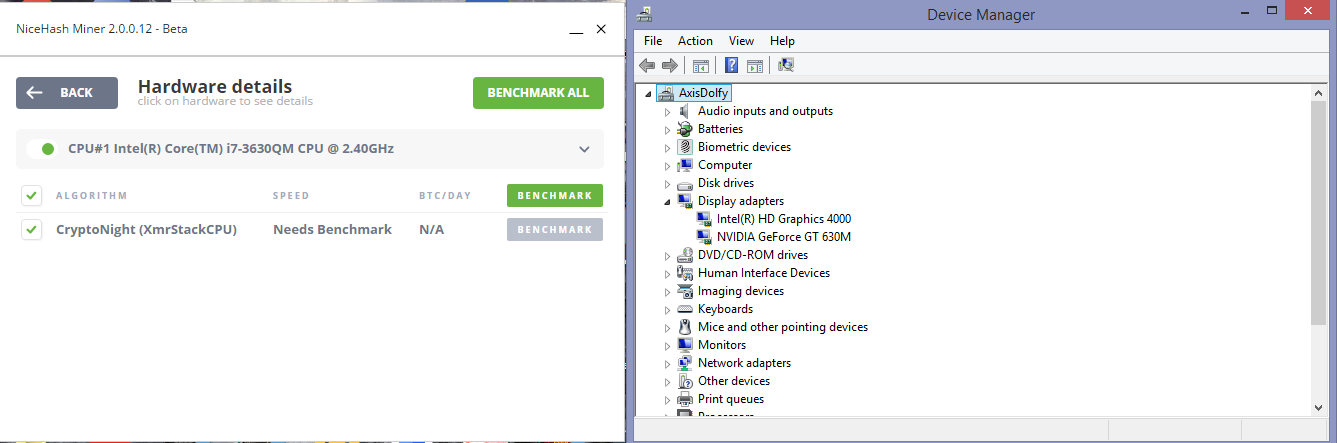The image size is (1337, 443).
Task: Expand Audio inputs and outputs tree arrow
Action: [668, 111]
